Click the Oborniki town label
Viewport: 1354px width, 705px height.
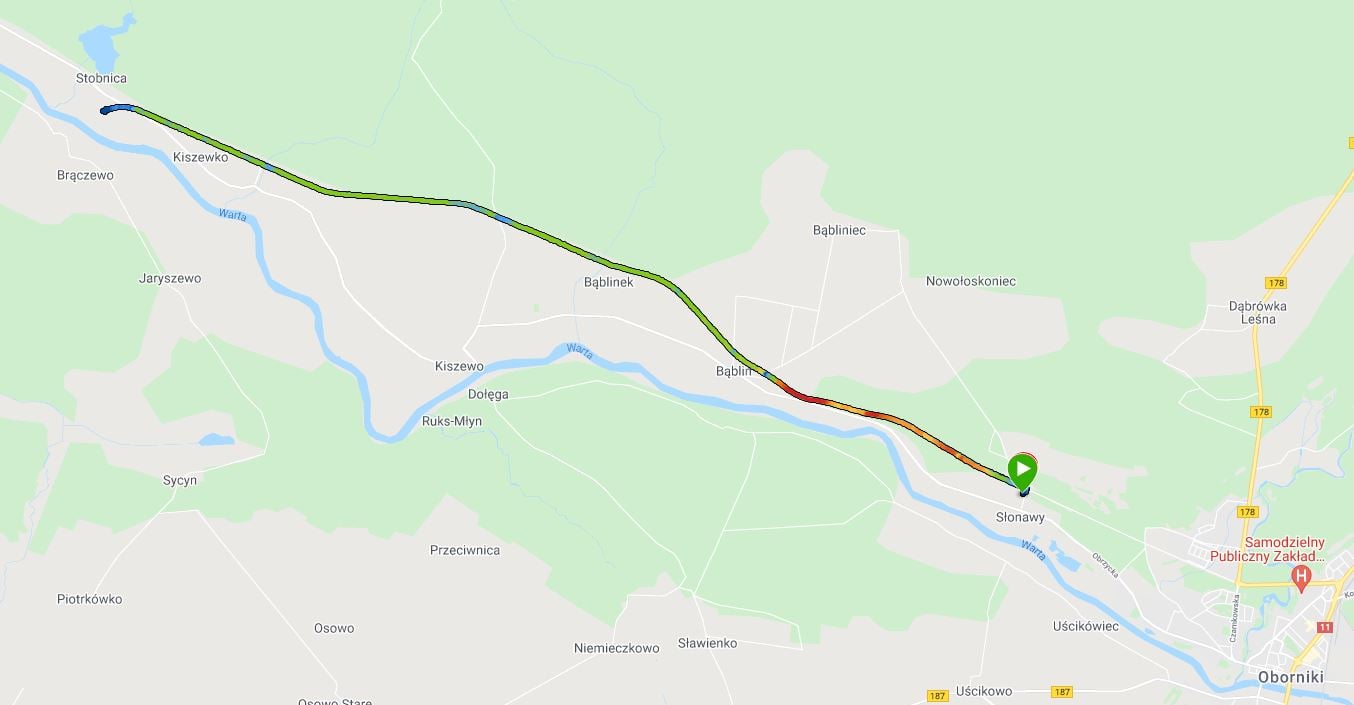point(1291,677)
